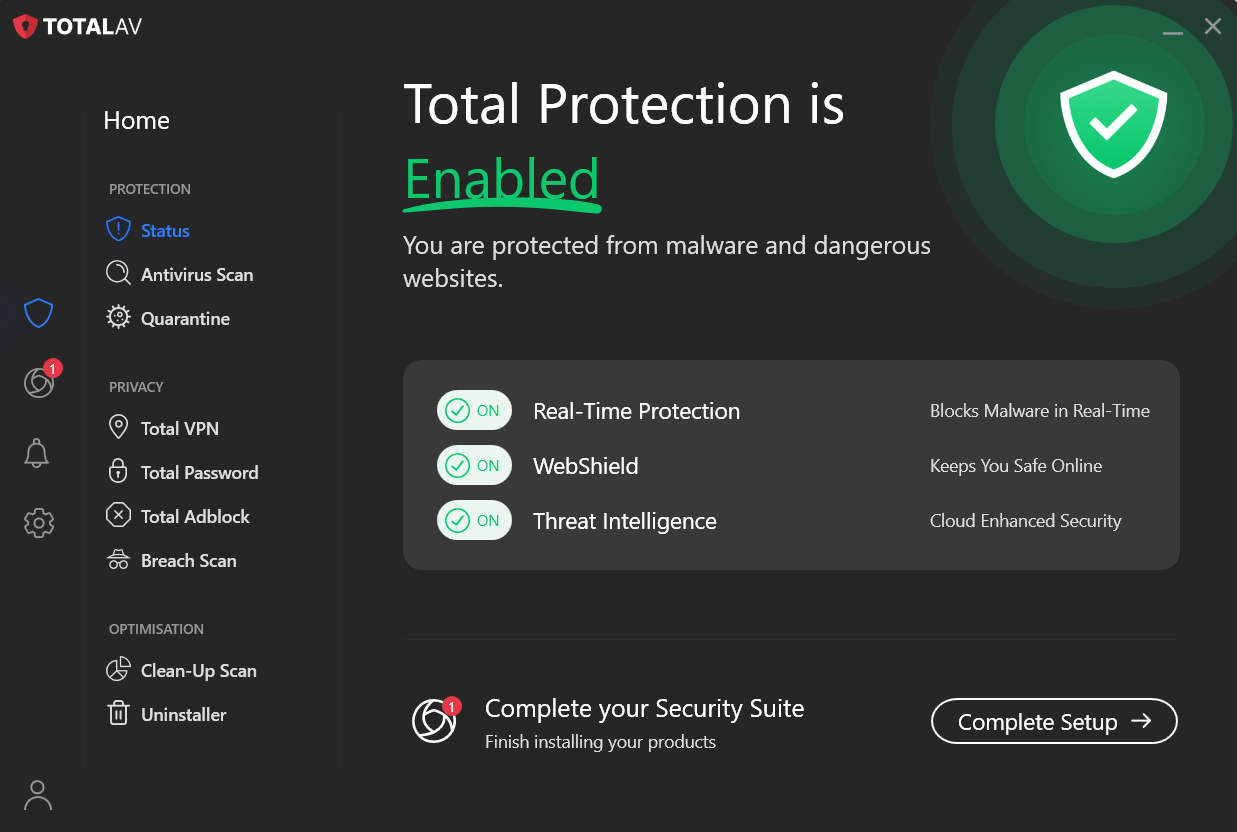This screenshot has height=832, width=1237.
Task: Select Status in Protection menu
Action: click(x=164, y=231)
